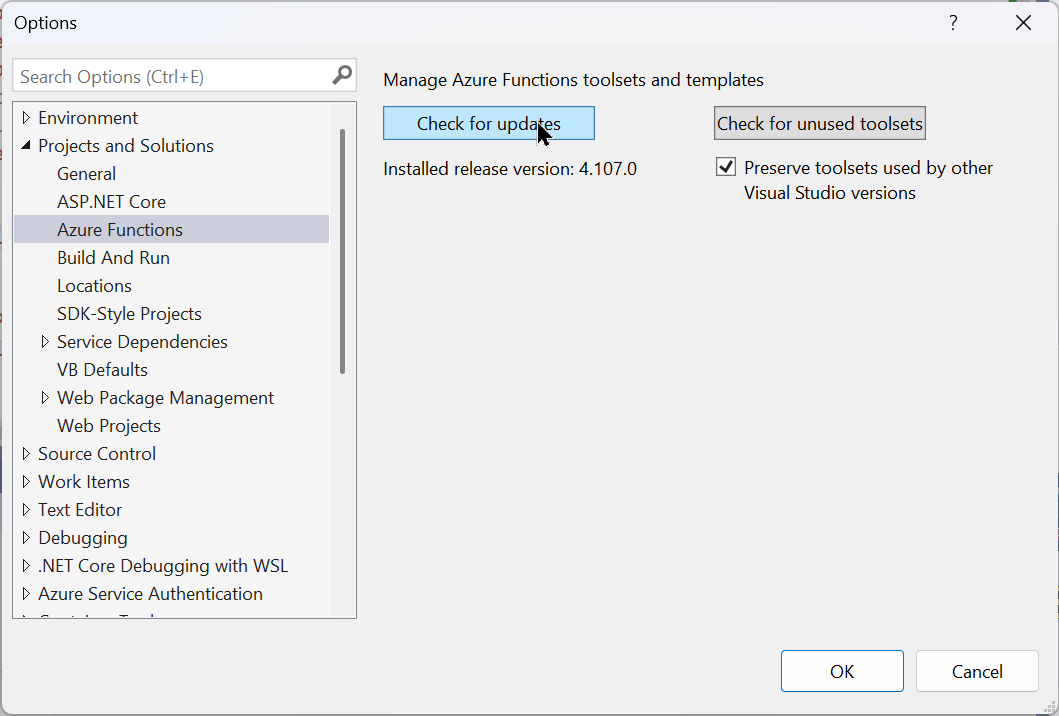
Task: Open the help question mark button
Action: coord(953,23)
